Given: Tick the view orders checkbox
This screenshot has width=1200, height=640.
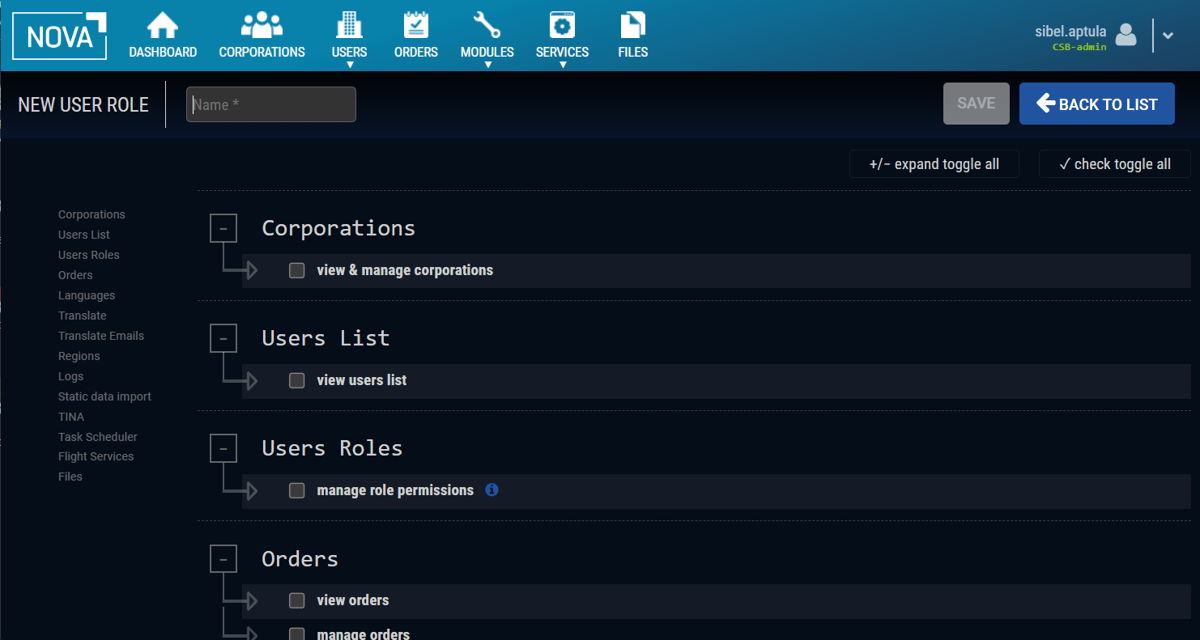Looking at the screenshot, I should pyautogui.click(x=297, y=600).
